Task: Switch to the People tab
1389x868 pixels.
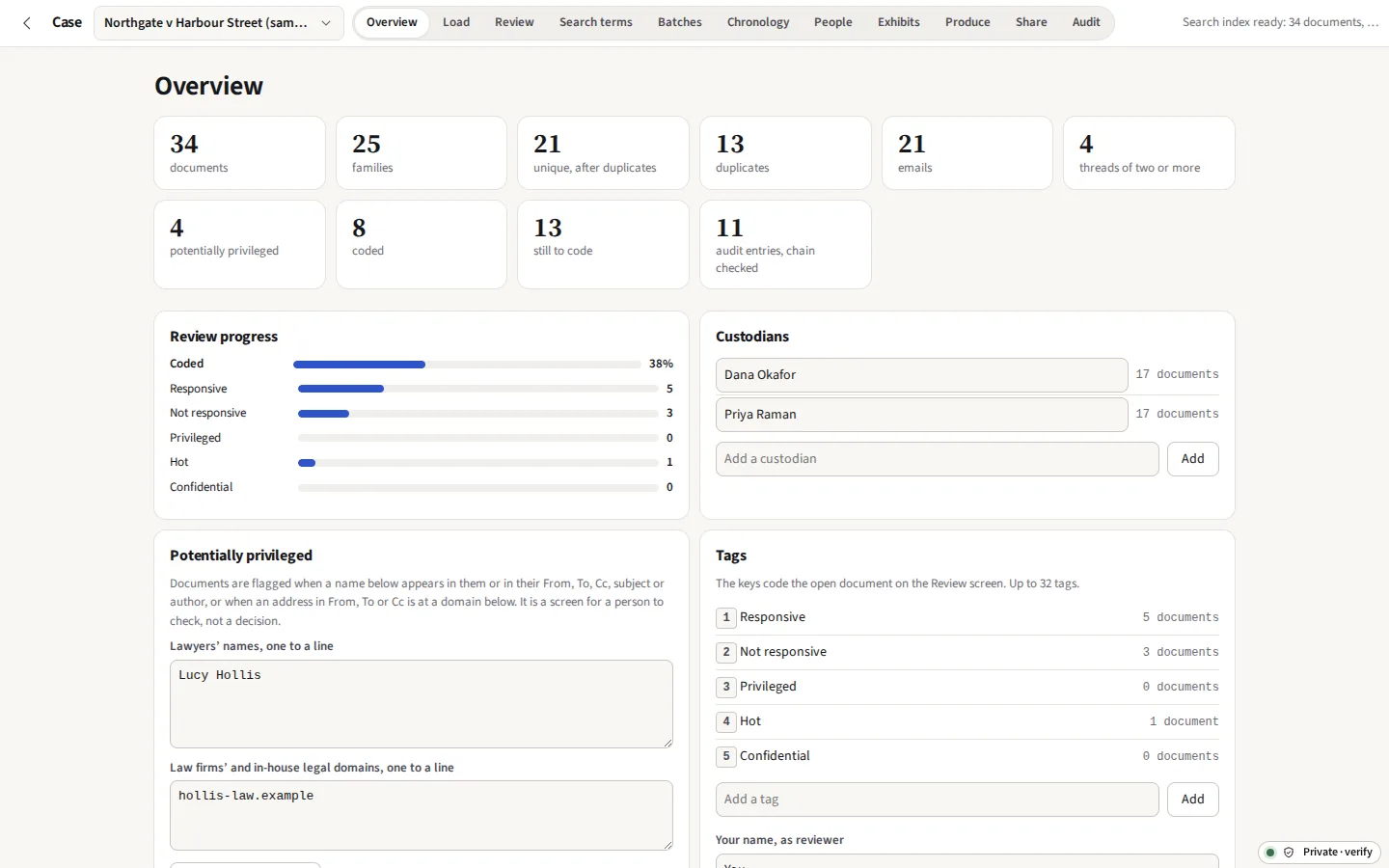Action: coord(833,22)
